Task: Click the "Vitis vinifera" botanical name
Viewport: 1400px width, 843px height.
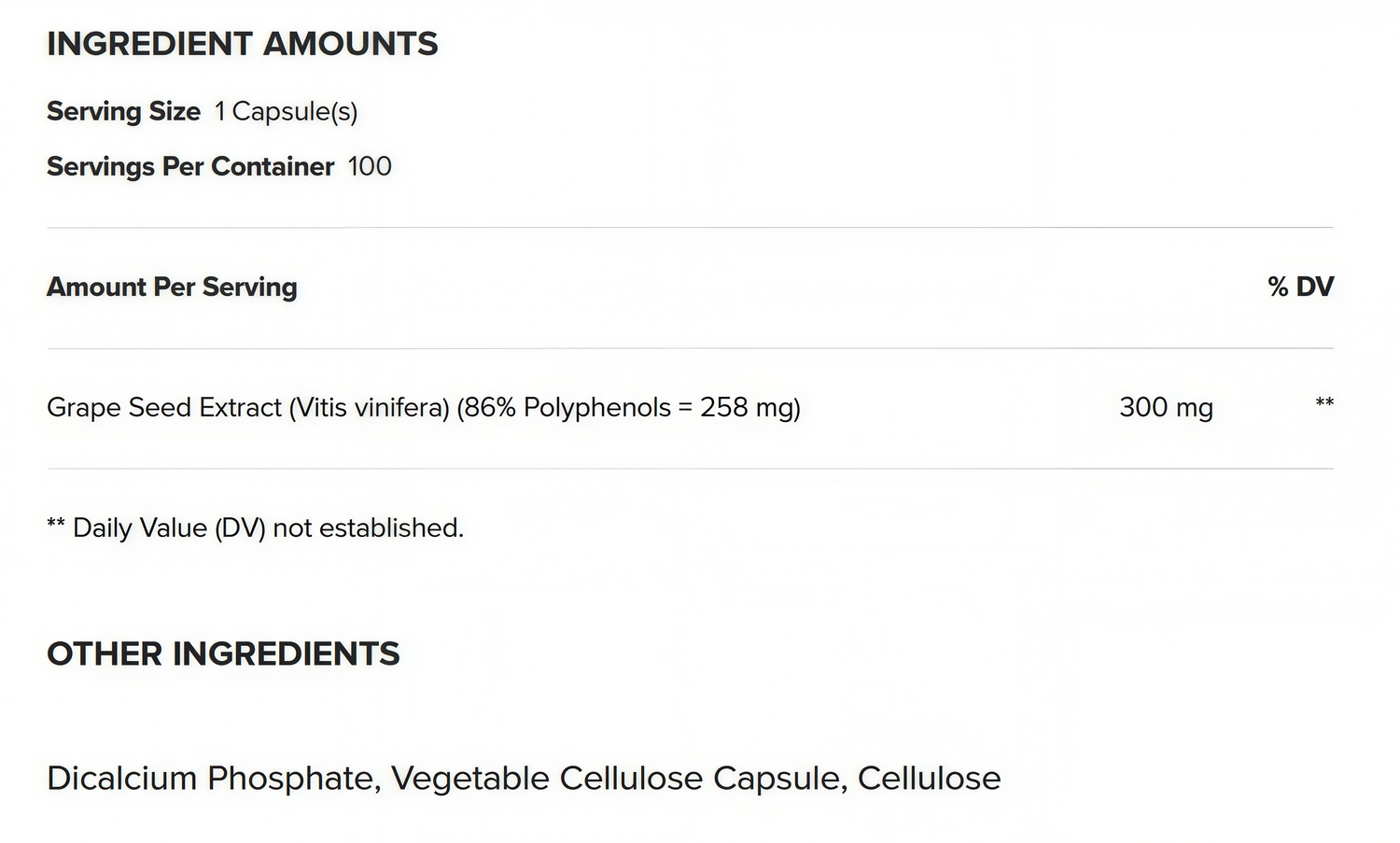Action: pos(370,408)
